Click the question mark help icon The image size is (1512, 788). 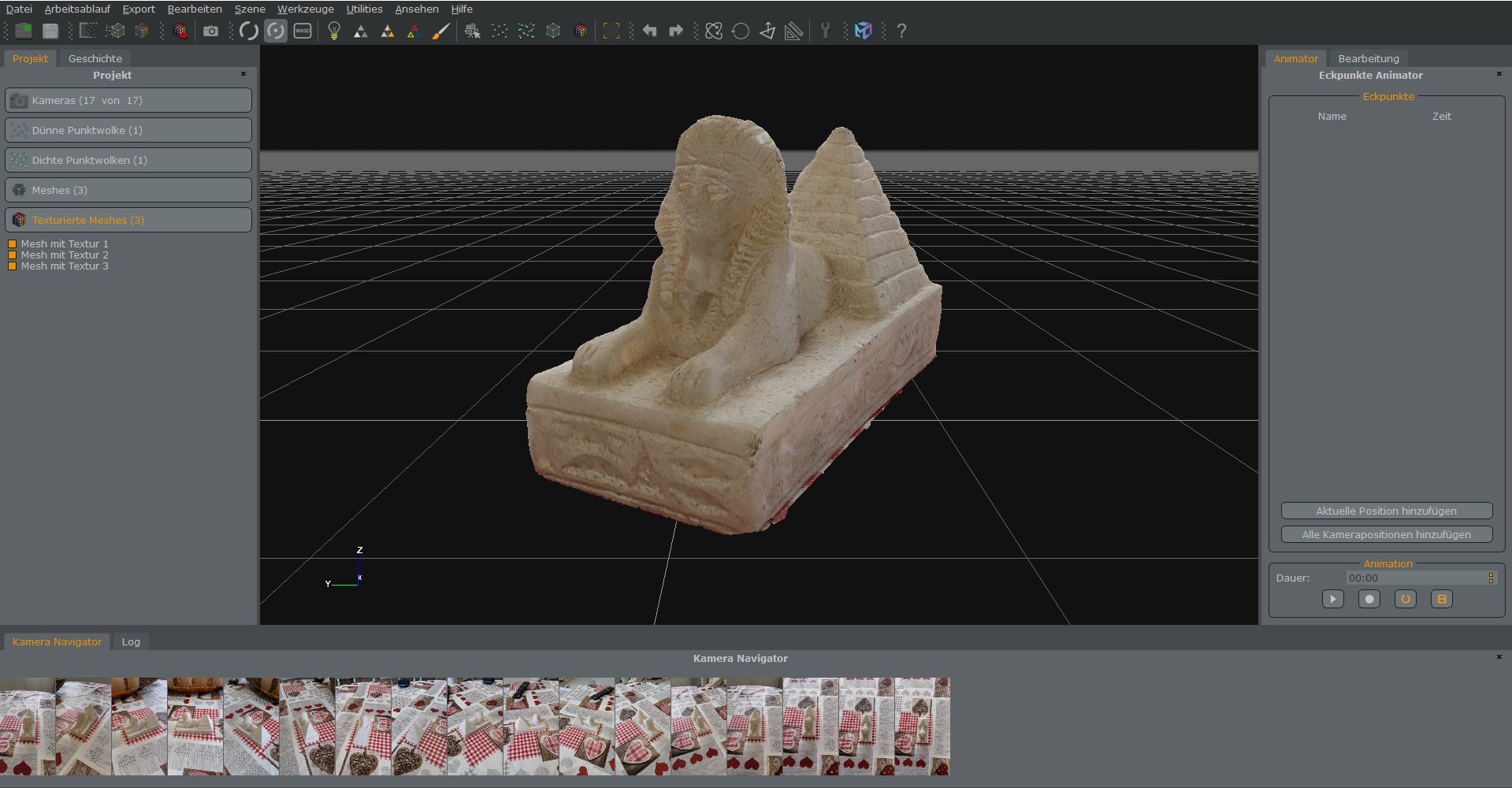pos(901,32)
